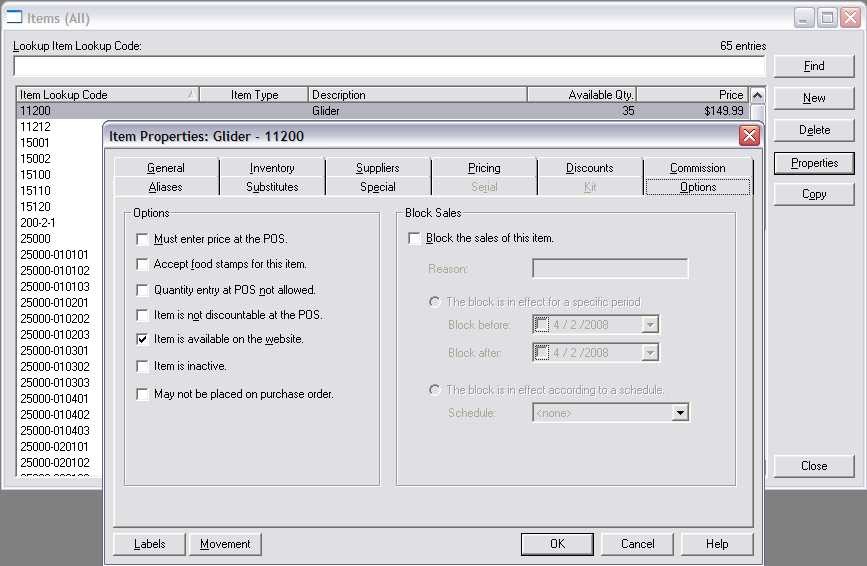Open the Block after date dropdown
The width and height of the screenshot is (867, 566).
(x=650, y=353)
